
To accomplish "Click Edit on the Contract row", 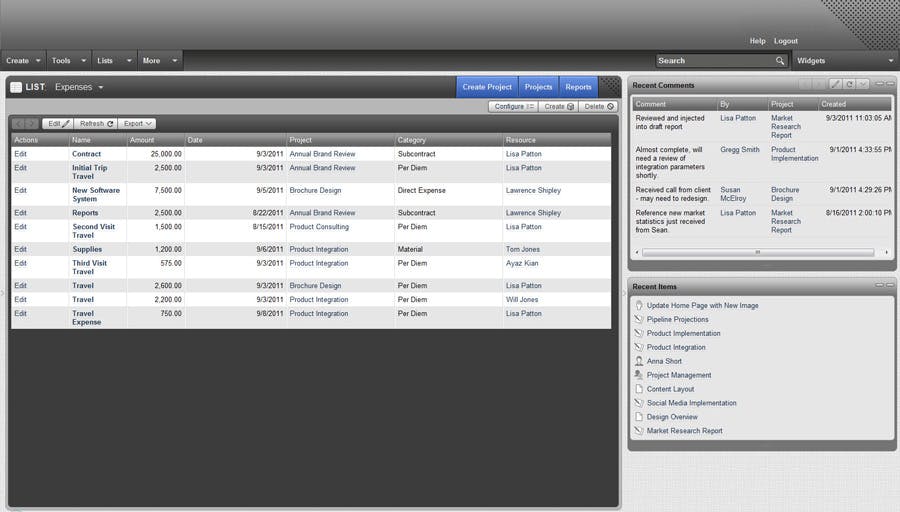I will tap(21, 154).
